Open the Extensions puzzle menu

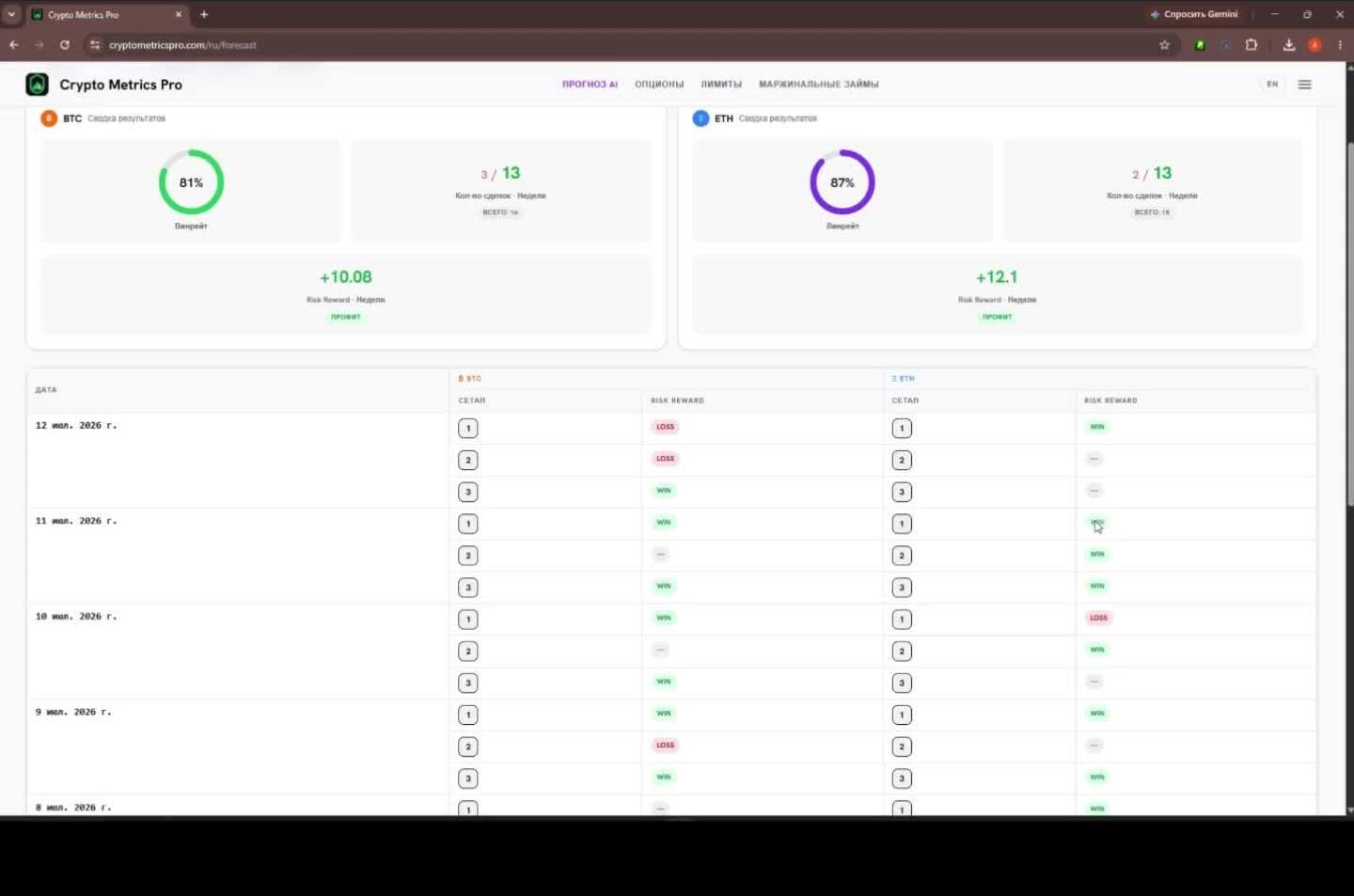[x=1252, y=44]
